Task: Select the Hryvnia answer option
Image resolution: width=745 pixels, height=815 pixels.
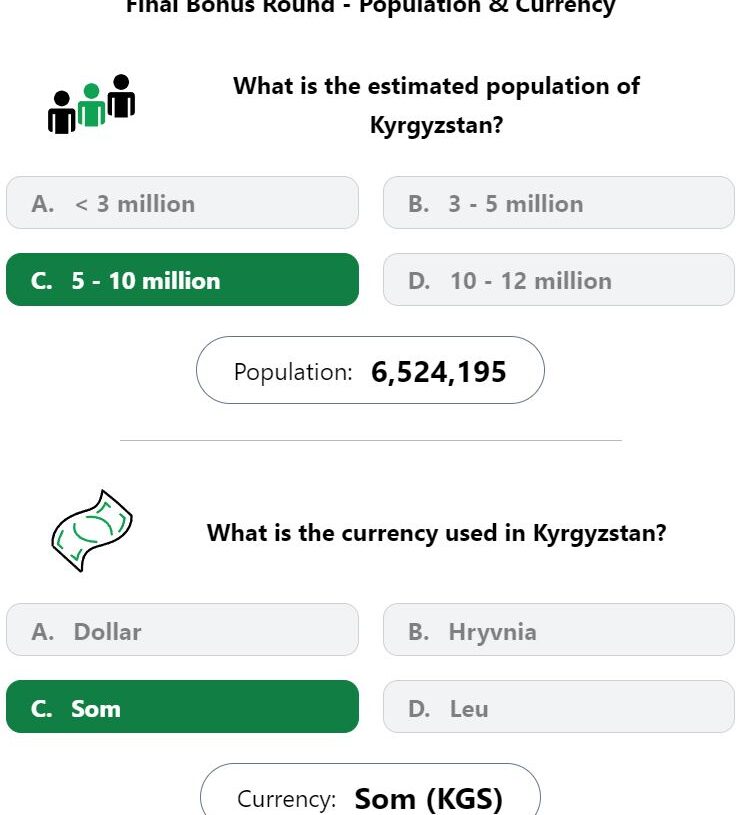Action: [558, 630]
